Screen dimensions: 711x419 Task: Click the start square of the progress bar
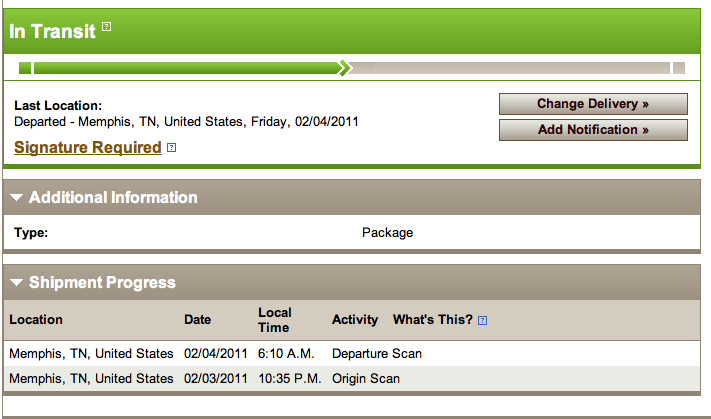(x=25, y=68)
